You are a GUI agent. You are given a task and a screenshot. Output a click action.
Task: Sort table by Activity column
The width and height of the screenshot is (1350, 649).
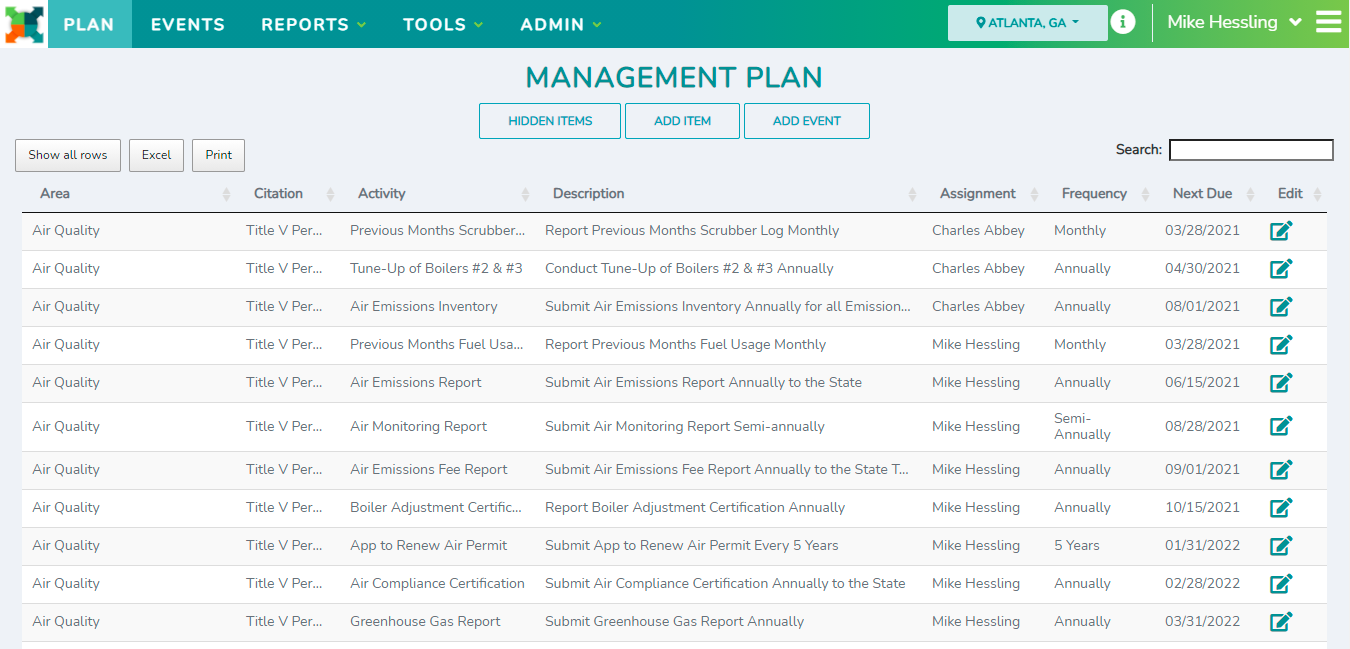pos(437,194)
